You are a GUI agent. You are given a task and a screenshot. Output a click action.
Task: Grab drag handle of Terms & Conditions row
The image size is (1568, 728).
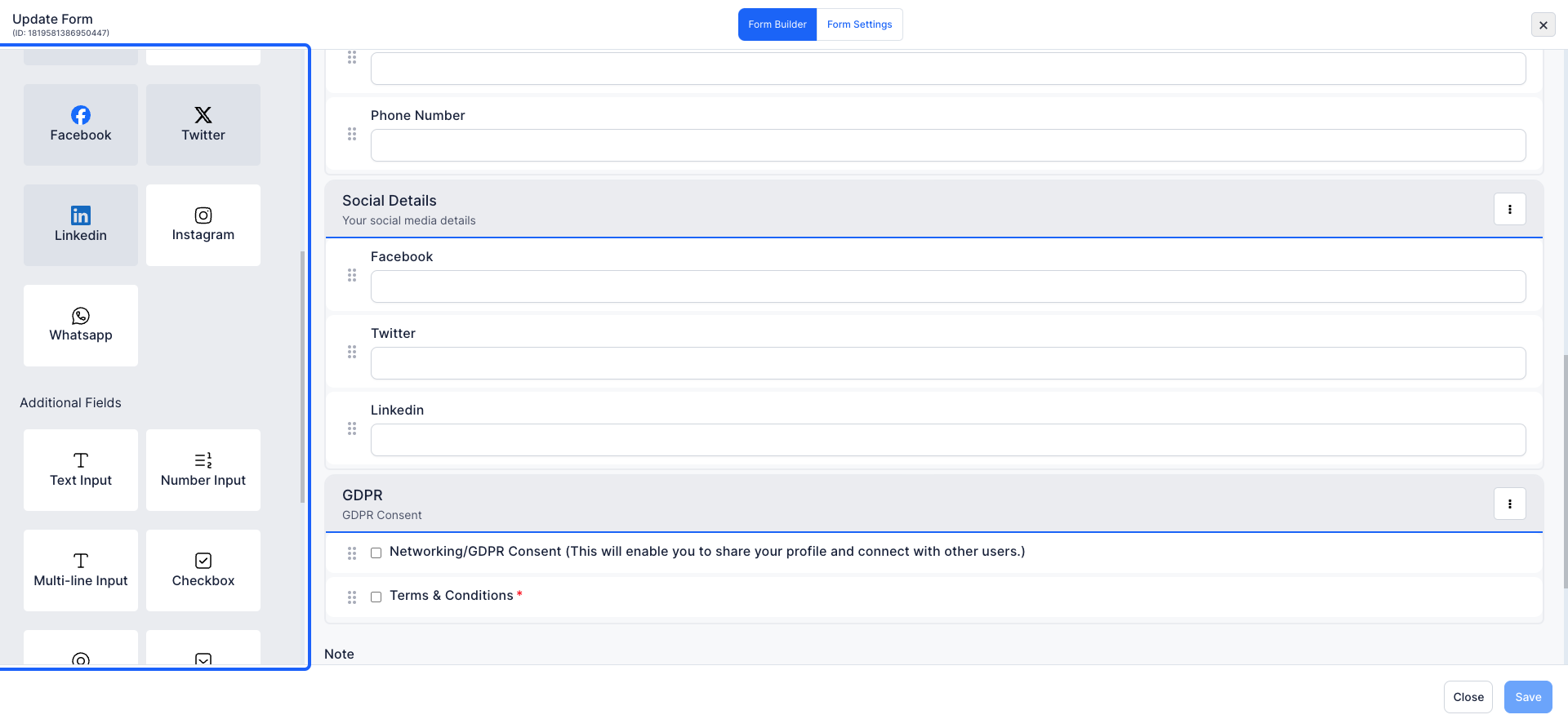pos(352,597)
